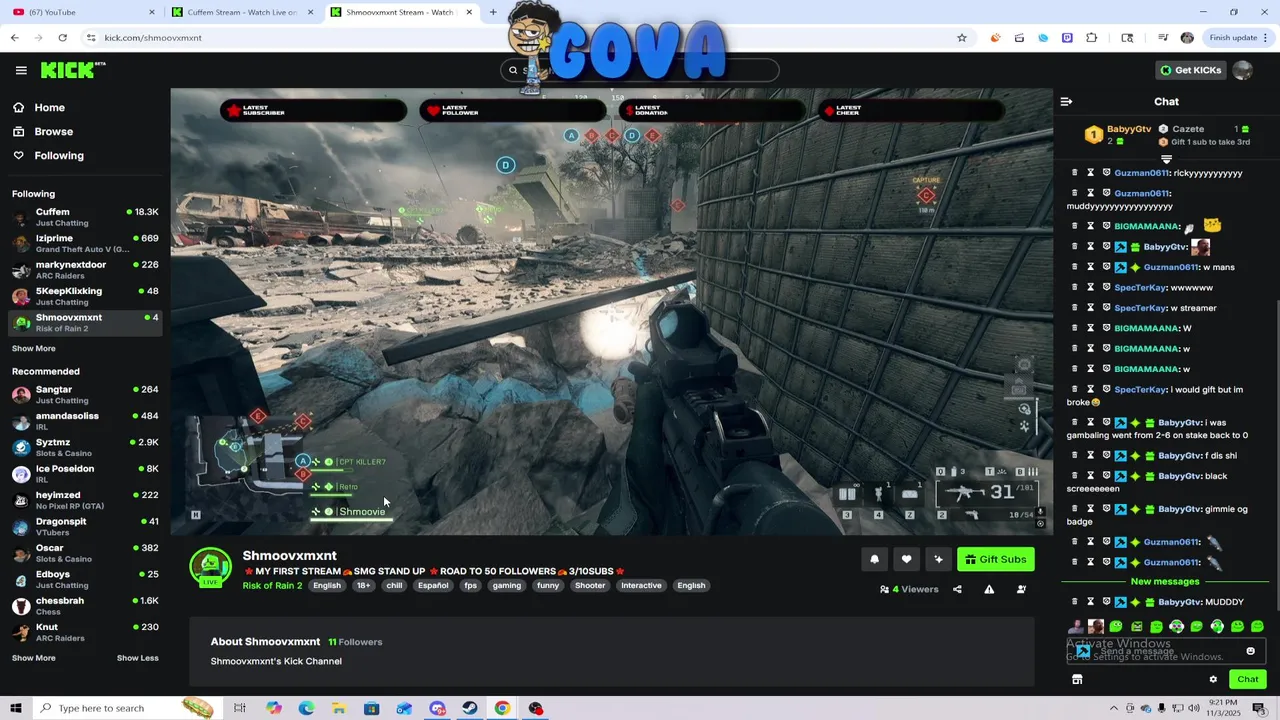The width and height of the screenshot is (1280, 720).
Task: Bookmark this page with the star icon
Action: point(962,38)
